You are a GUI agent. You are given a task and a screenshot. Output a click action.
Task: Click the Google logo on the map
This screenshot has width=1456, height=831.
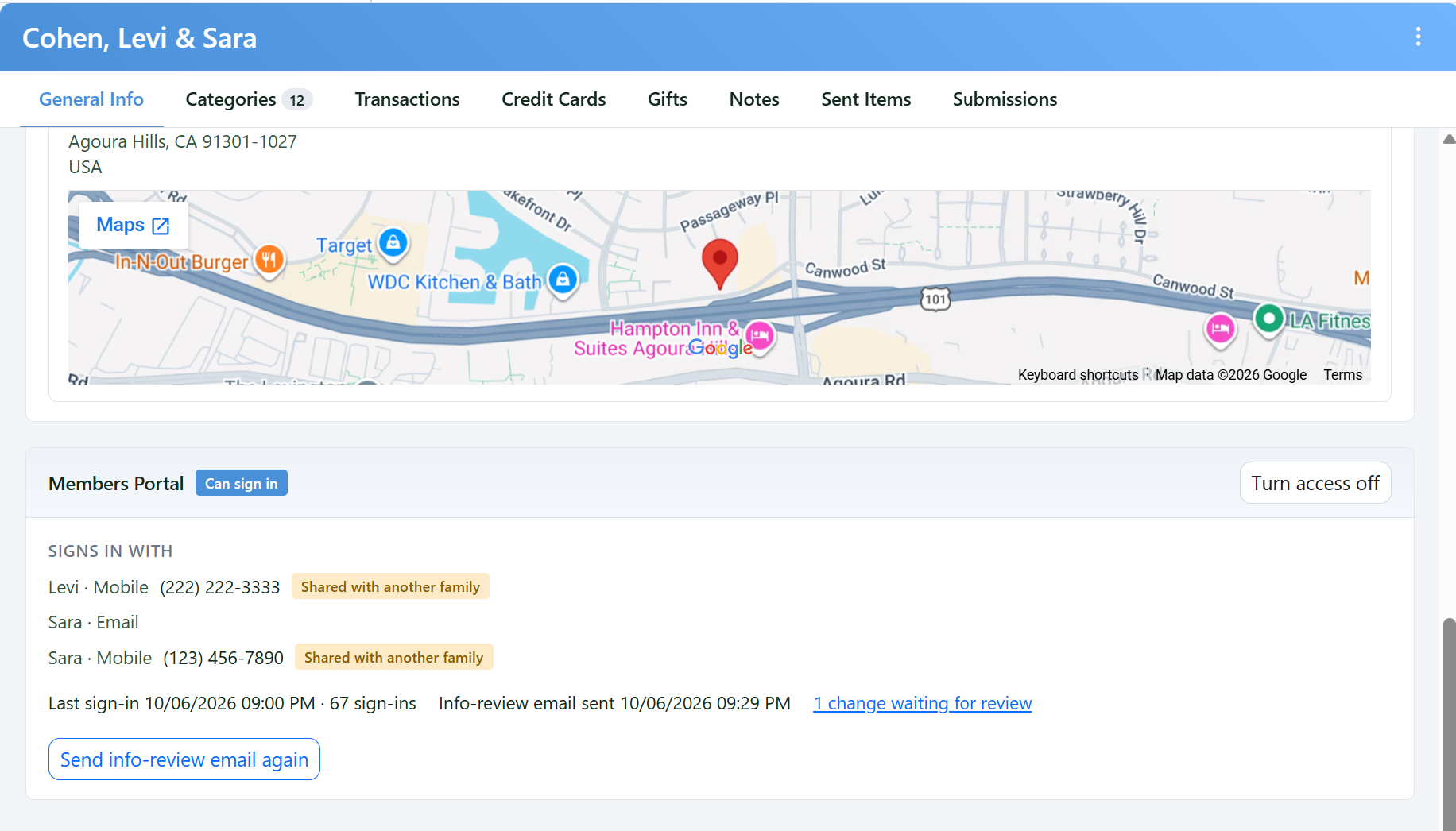click(720, 348)
